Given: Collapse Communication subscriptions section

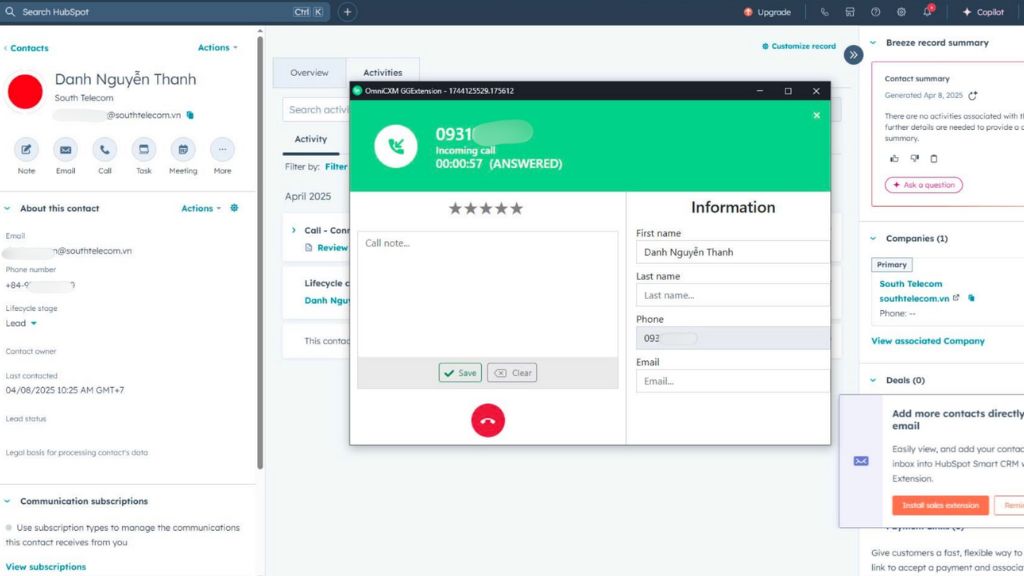Looking at the screenshot, I should [7, 501].
